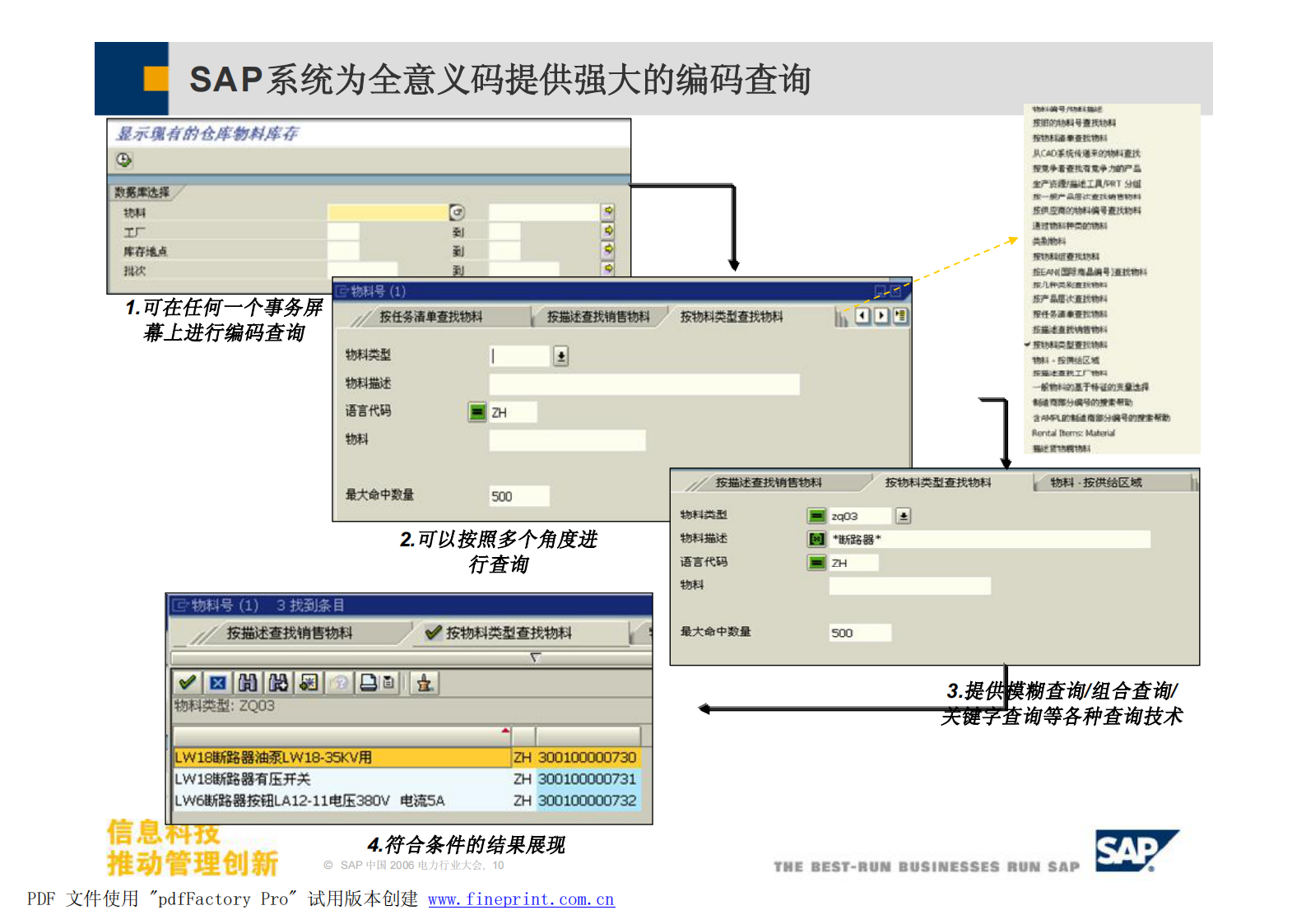Click pattern option icon beside *断路器*

click(816, 539)
